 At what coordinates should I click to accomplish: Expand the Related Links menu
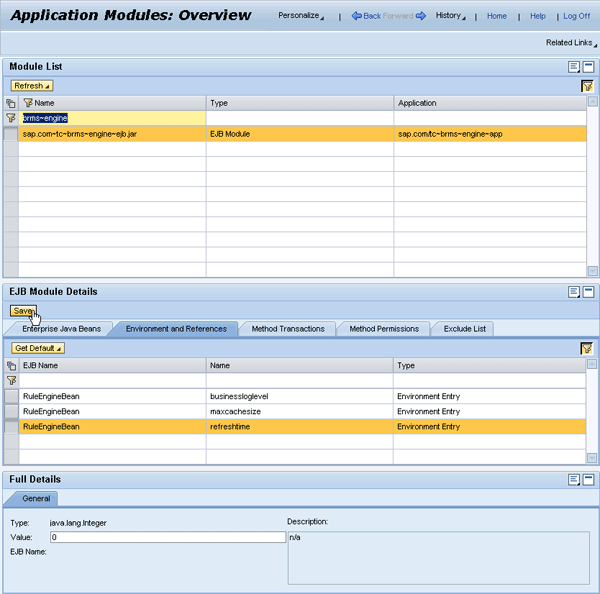(570, 43)
